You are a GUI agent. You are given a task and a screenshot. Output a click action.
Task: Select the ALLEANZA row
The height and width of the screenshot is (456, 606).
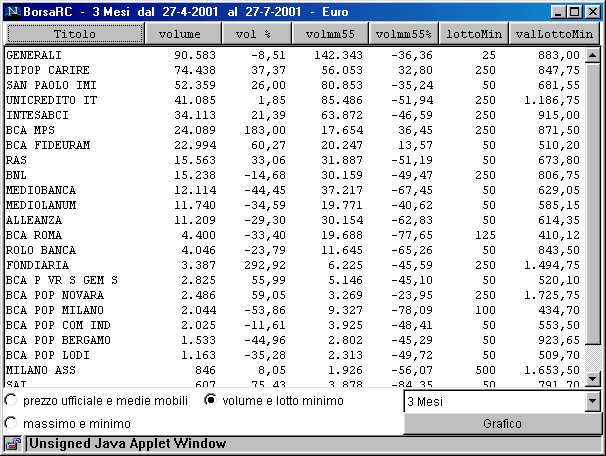click(293, 220)
